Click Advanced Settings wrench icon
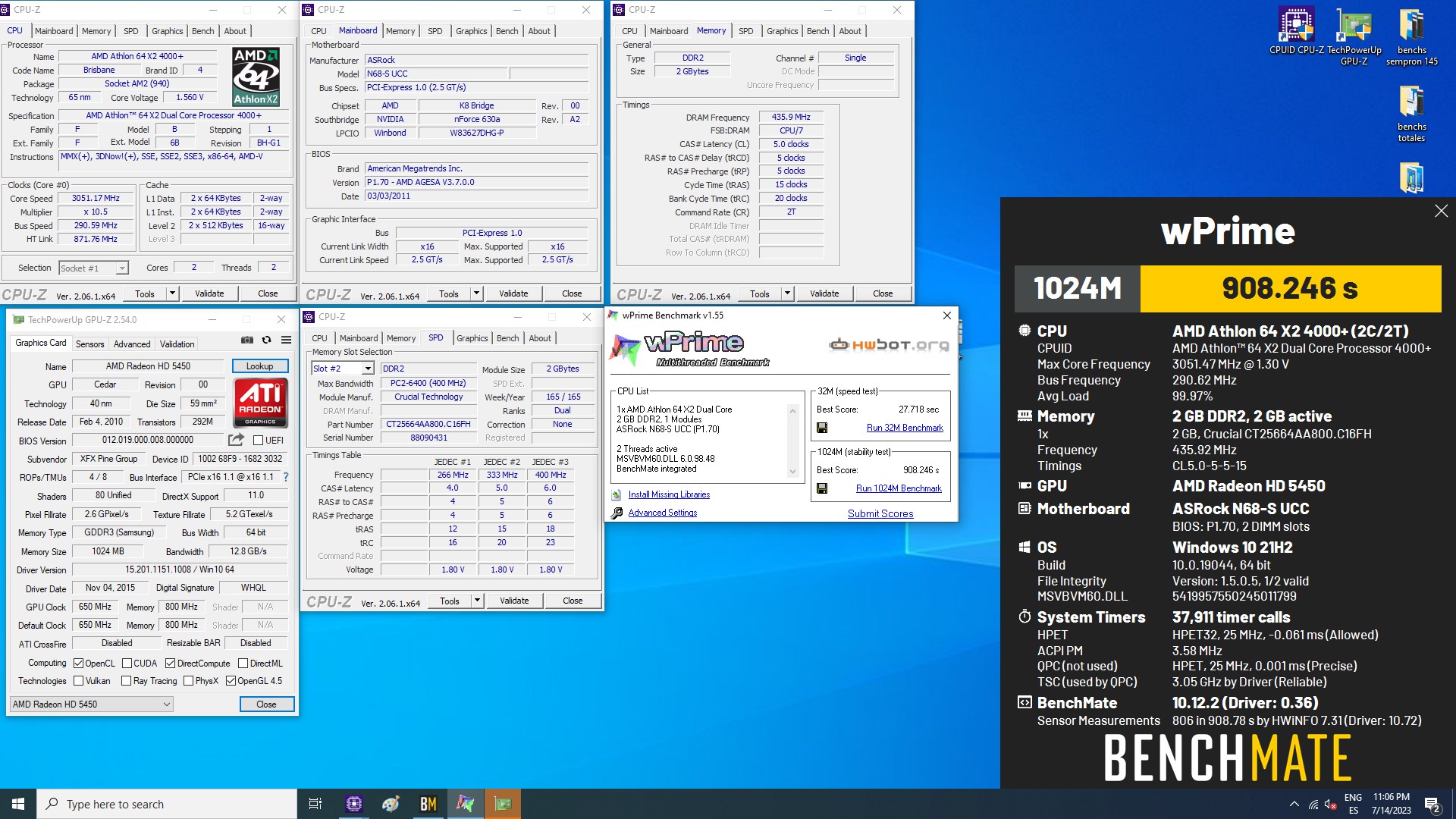The height and width of the screenshot is (819, 1456). pyautogui.click(x=617, y=513)
